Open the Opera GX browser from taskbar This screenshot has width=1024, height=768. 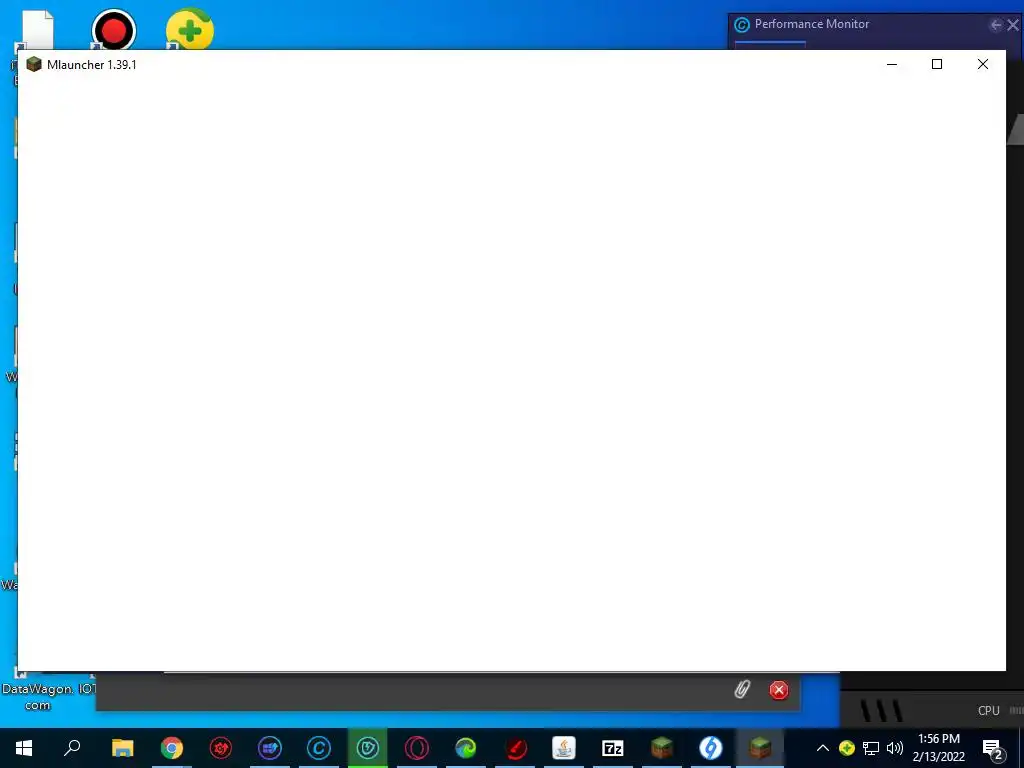[x=417, y=748]
